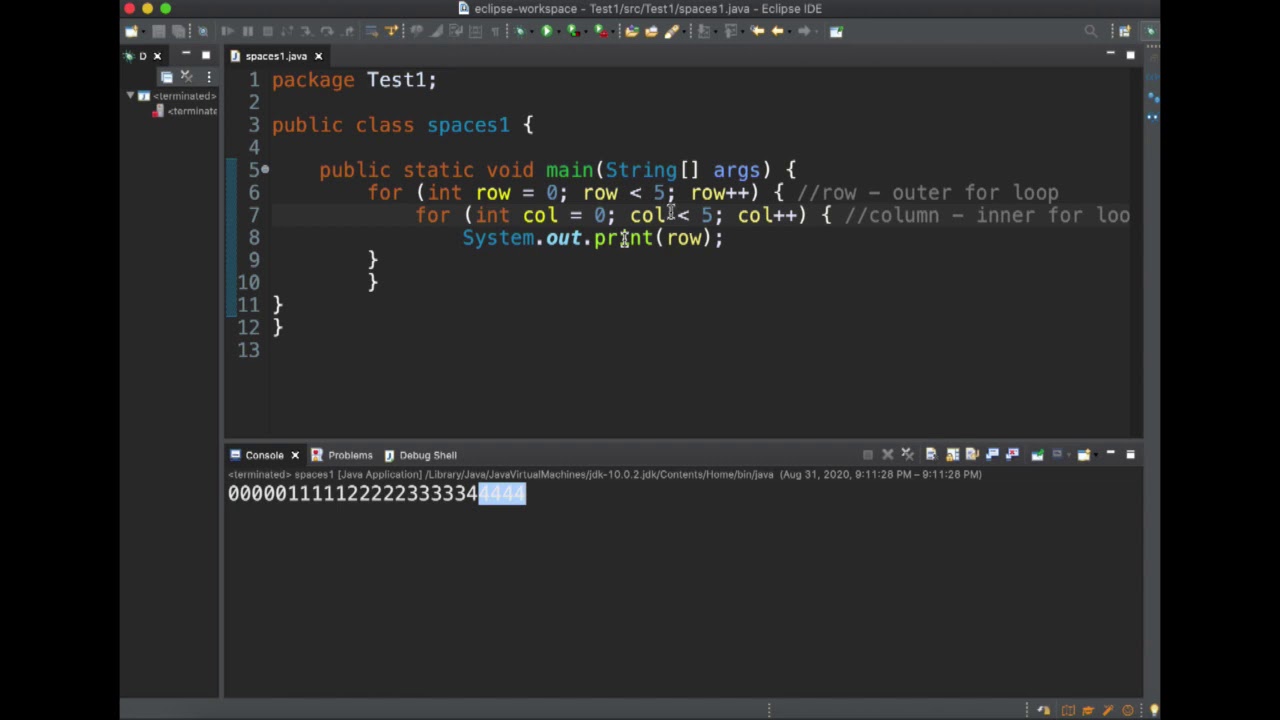
Task: Toggle show console on standard error
Action: pyautogui.click(x=1013, y=455)
